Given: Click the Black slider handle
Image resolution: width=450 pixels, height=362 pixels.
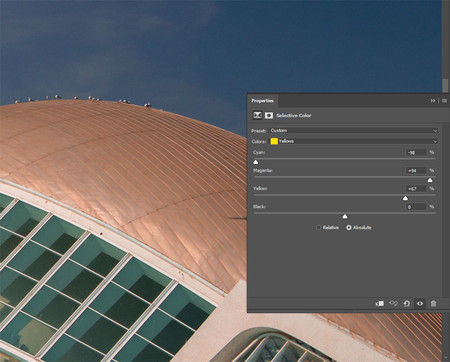Looking at the screenshot, I should pyautogui.click(x=345, y=217).
